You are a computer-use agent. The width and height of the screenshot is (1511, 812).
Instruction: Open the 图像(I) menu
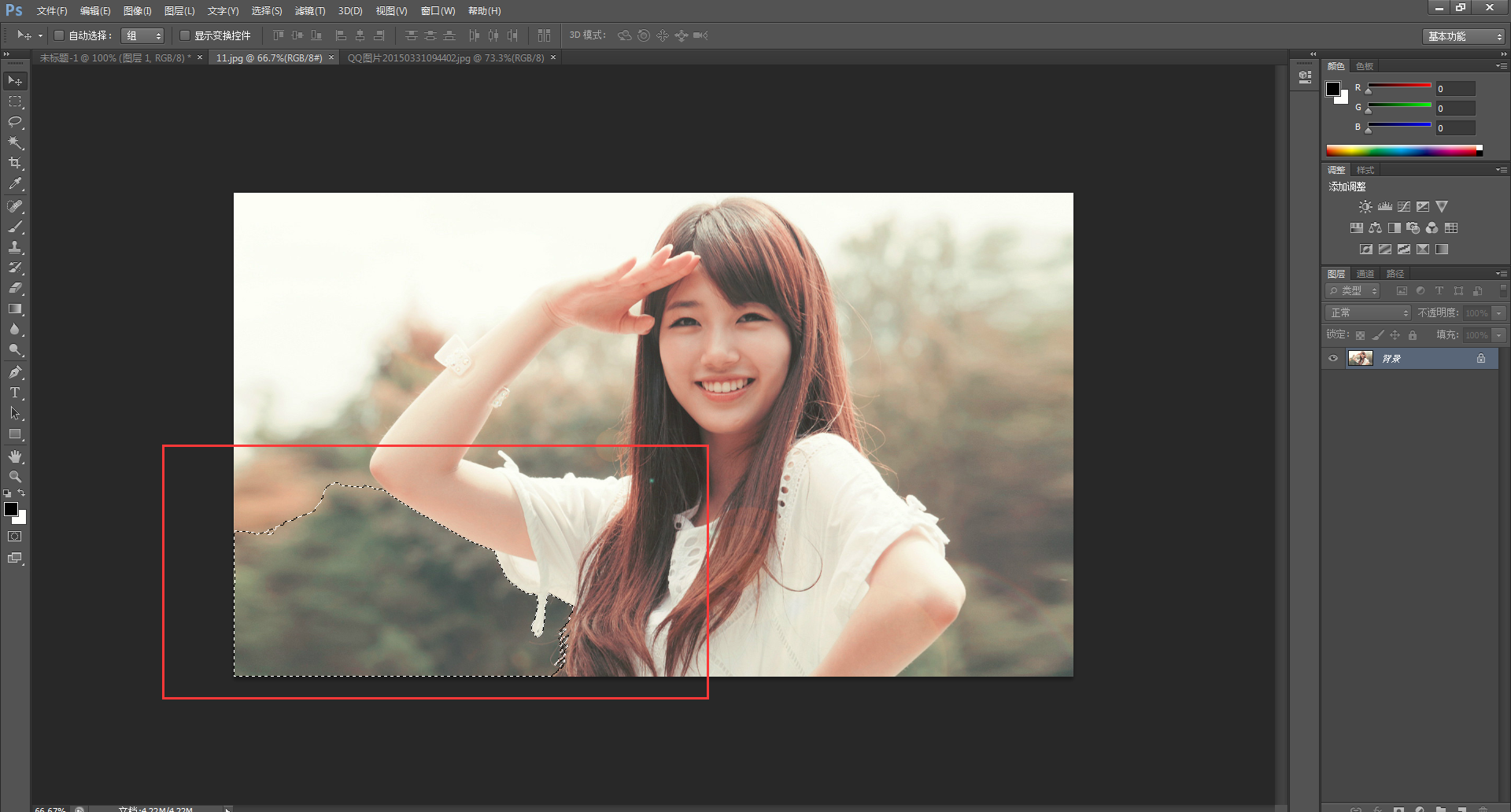138,11
